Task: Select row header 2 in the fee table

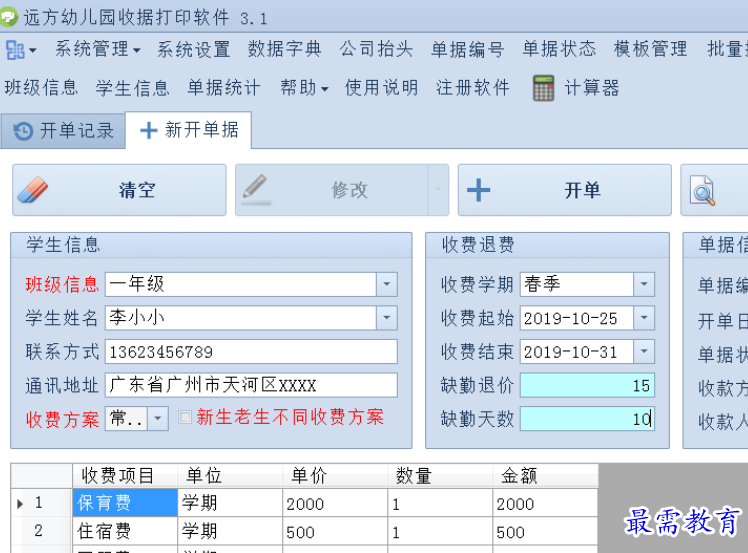Action: [x=42, y=531]
